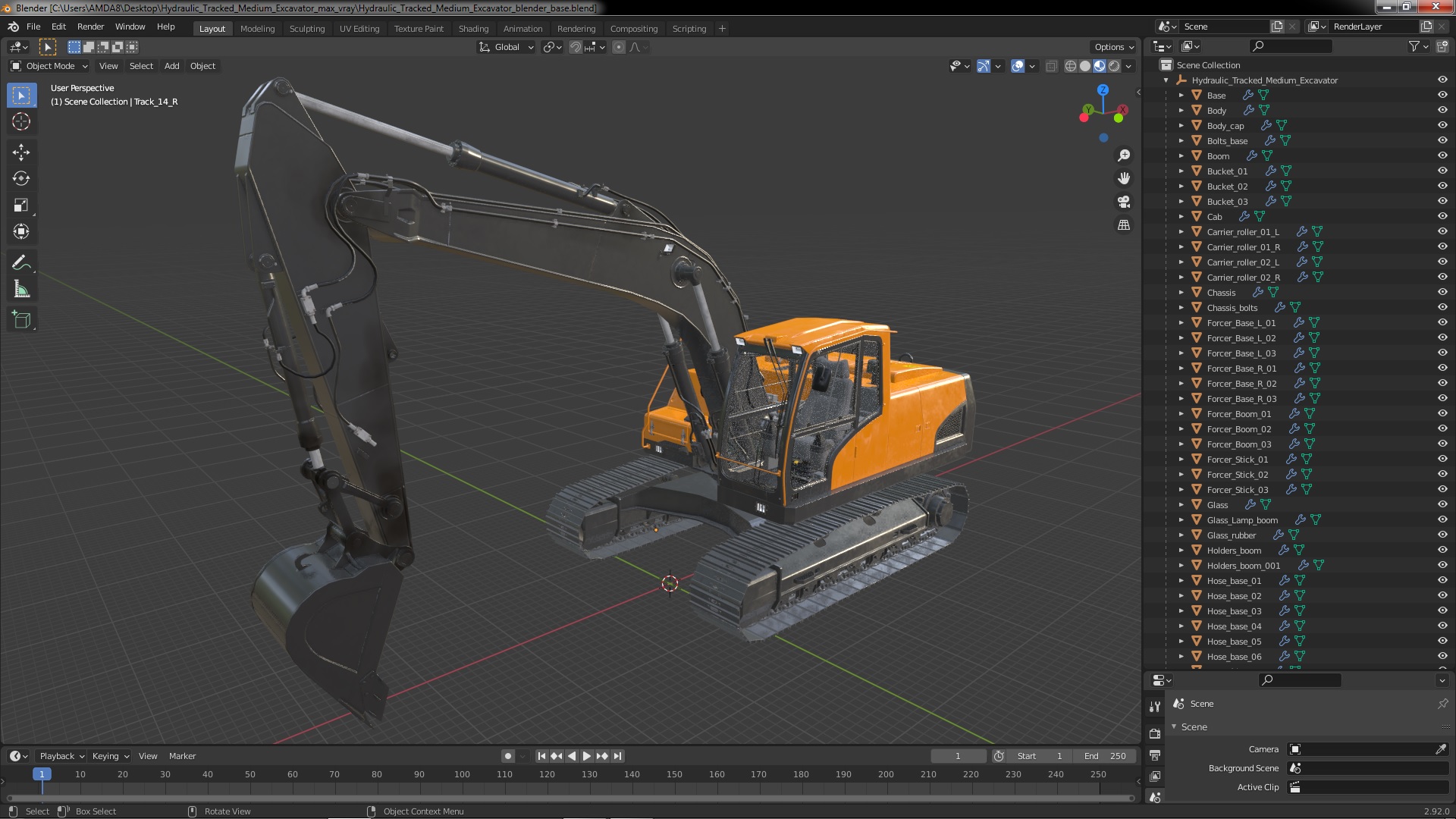
Task: Open the viewport Add menu
Action: tap(172, 66)
